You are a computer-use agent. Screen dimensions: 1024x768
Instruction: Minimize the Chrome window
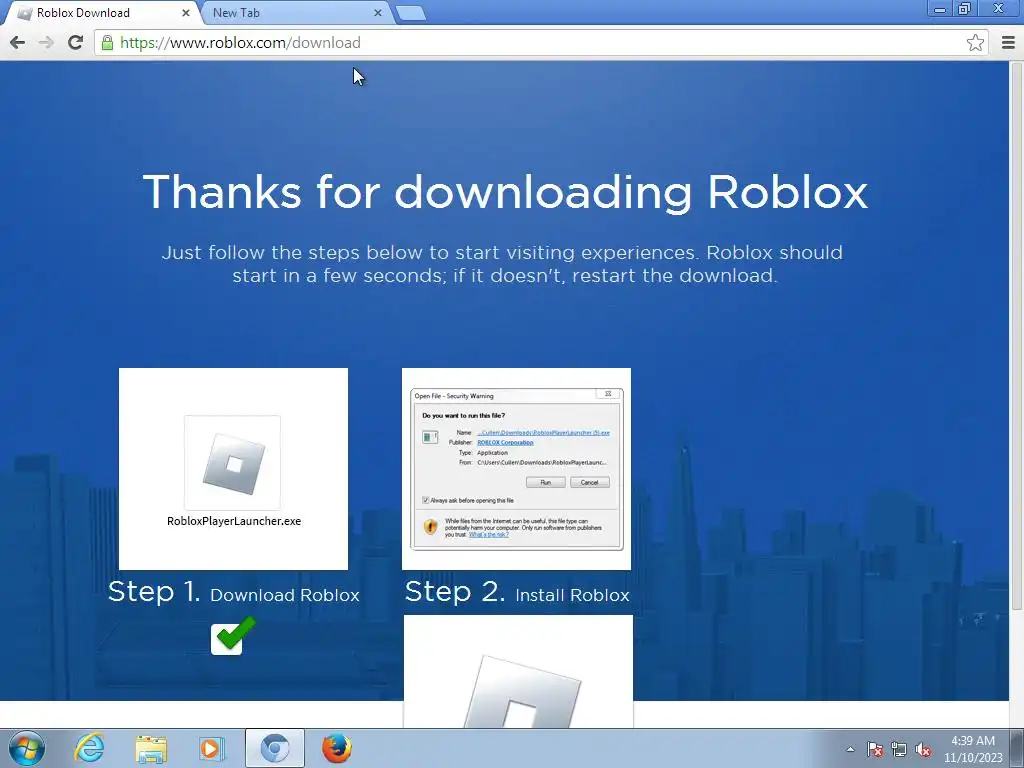940,9
